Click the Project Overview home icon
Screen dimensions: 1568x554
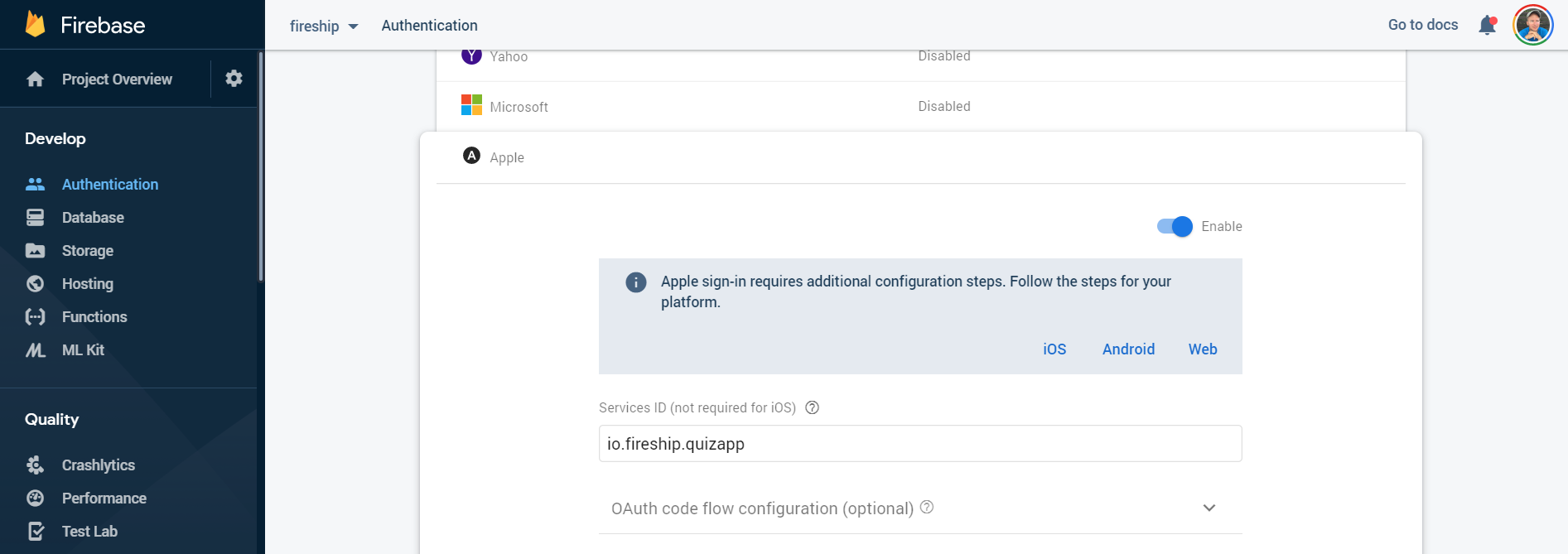click(35, 79)
